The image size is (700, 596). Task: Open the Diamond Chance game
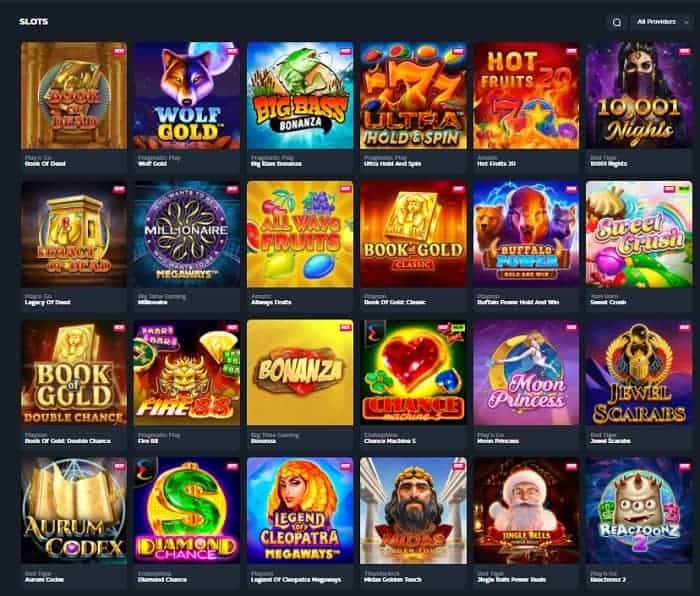click(x=187, y=511)
